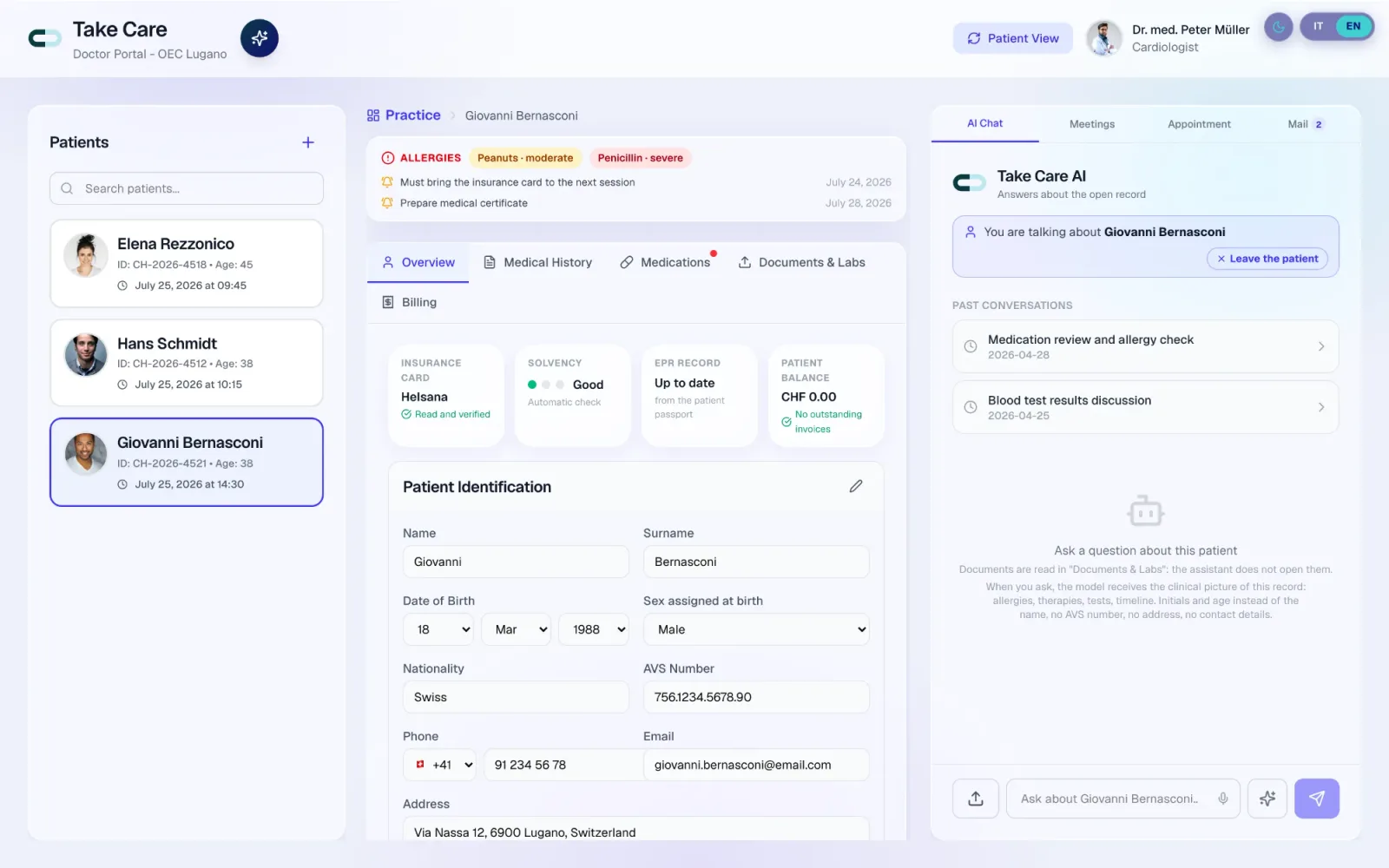Switch language to EN
The width and height of the screenshot is (1389, 868).
point(1353,26)
